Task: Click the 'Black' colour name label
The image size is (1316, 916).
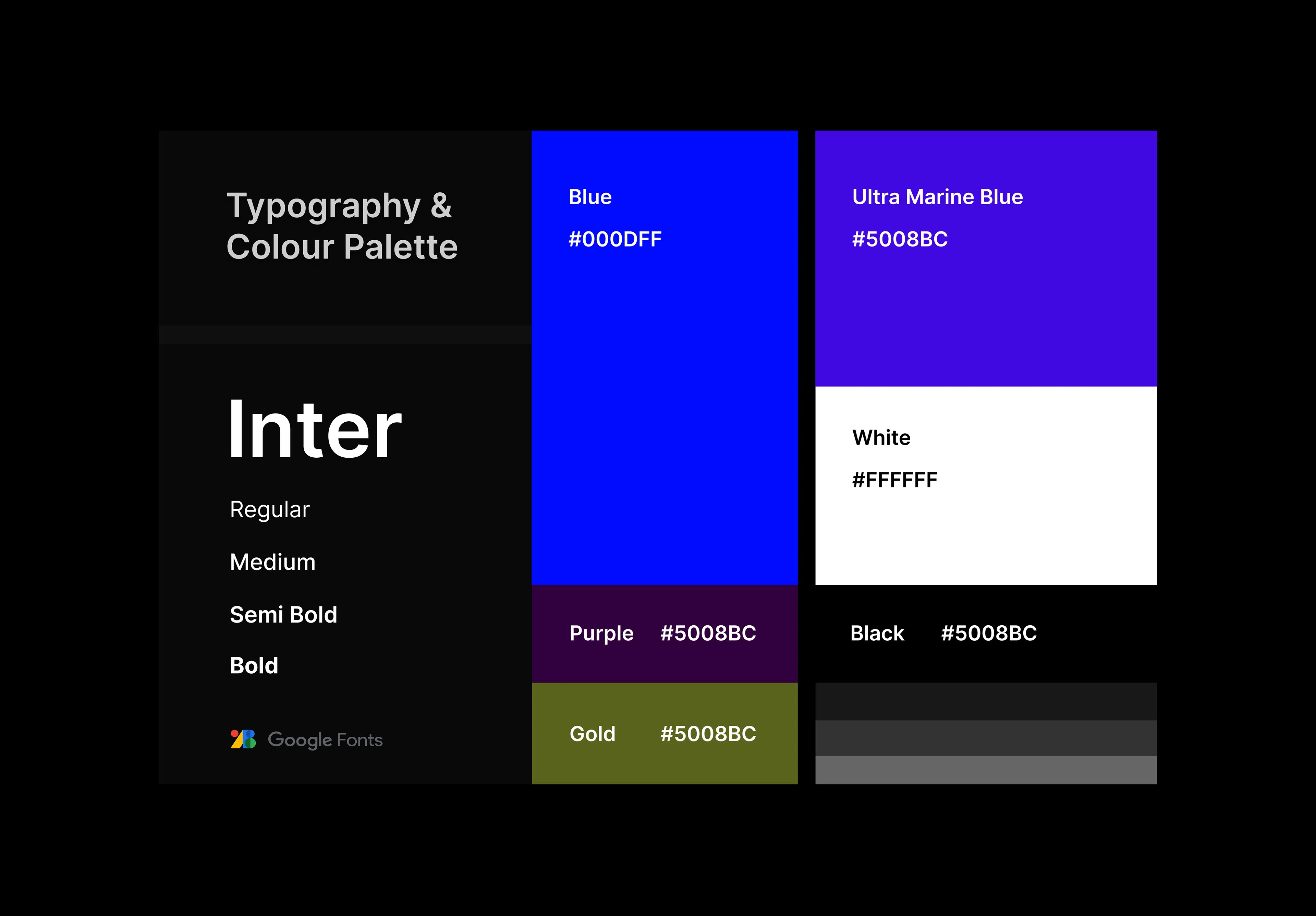Action: pyautogui.click(x=877, y=634)
